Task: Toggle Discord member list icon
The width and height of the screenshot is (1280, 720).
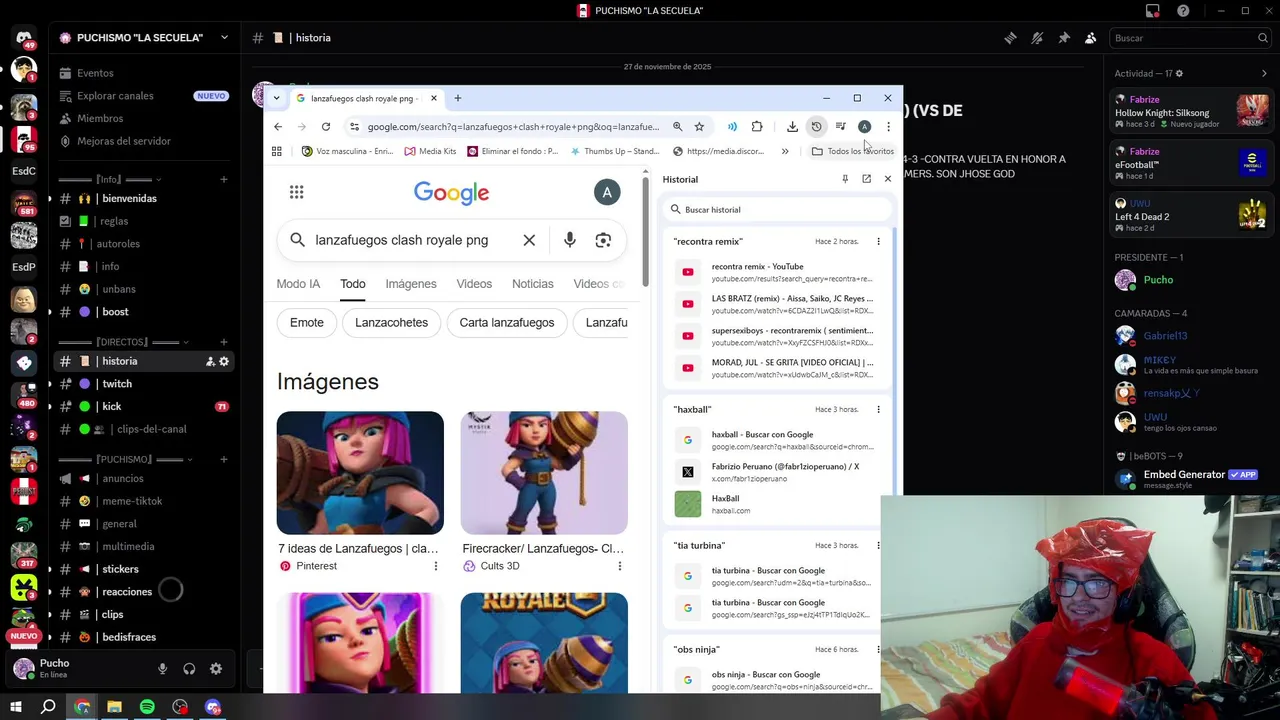Action: pos(1091,38)
